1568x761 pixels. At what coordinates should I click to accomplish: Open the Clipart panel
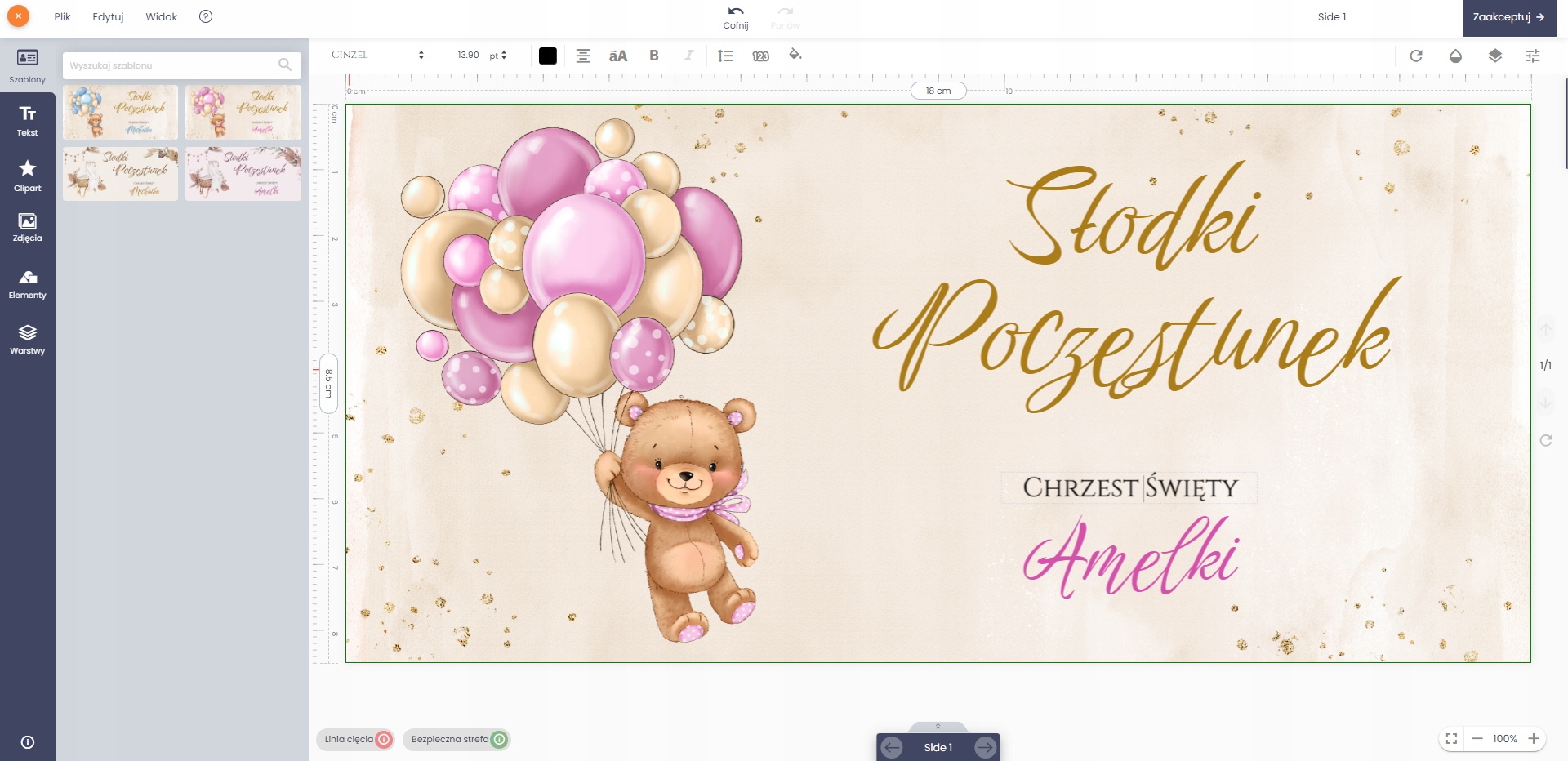[28, 175]
